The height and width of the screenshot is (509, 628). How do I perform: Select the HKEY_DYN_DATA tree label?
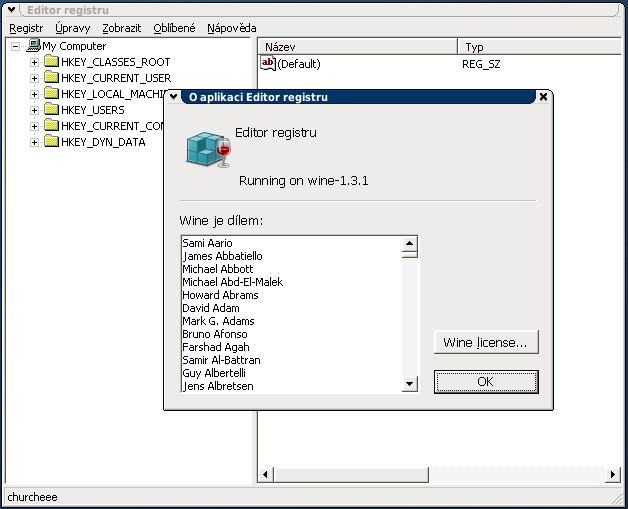[x=103, y=142]
